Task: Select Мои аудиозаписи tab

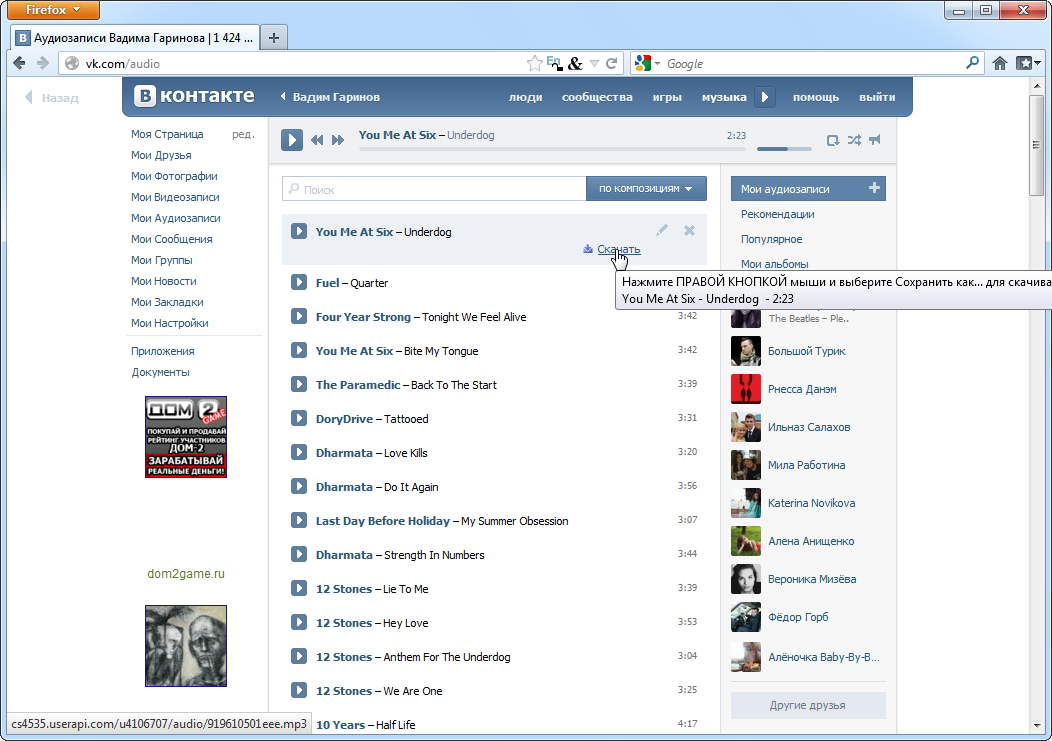Action: pos(808,189)
